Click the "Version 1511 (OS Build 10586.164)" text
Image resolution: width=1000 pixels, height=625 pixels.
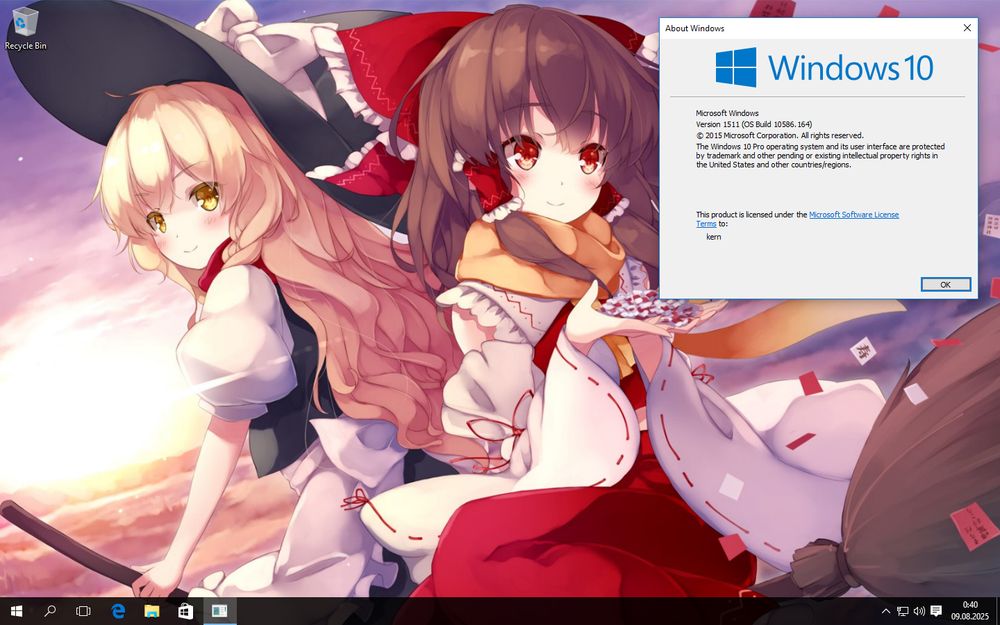(x=754, y=124)
